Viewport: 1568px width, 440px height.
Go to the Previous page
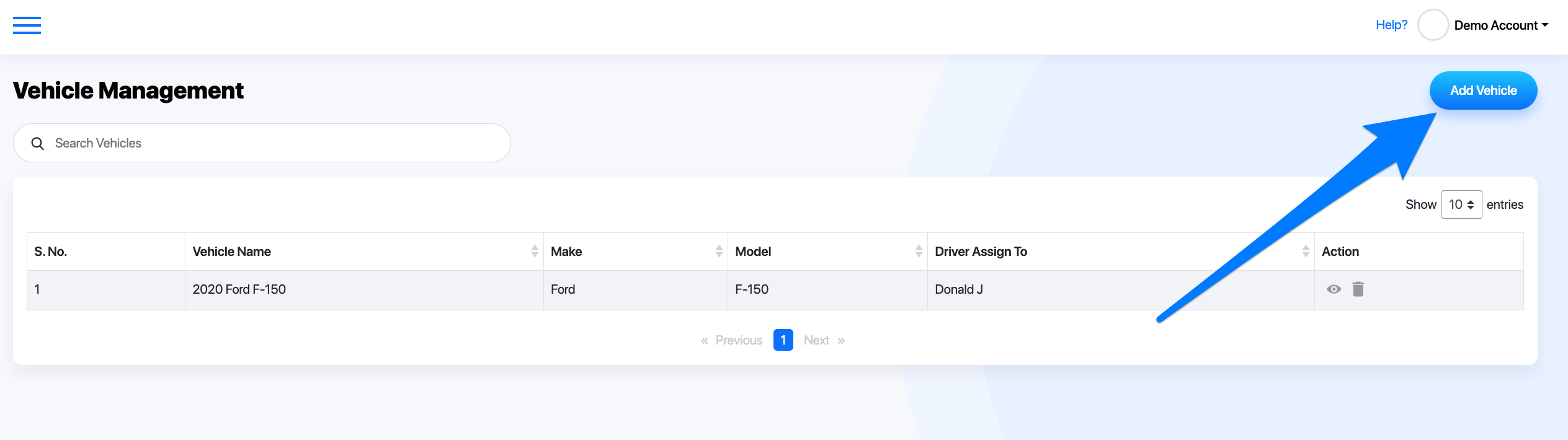coord(732,340)
